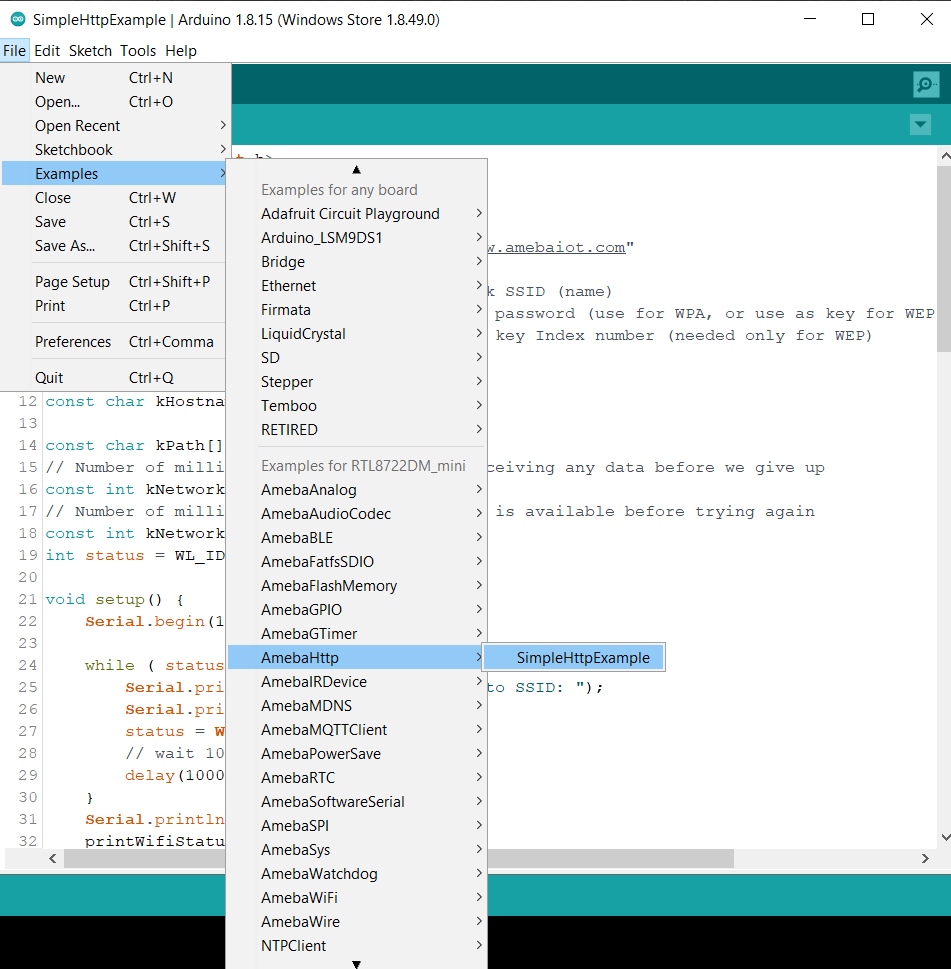Click the editor's scroll down arrow
951x969 pixels.
(945, 837)
